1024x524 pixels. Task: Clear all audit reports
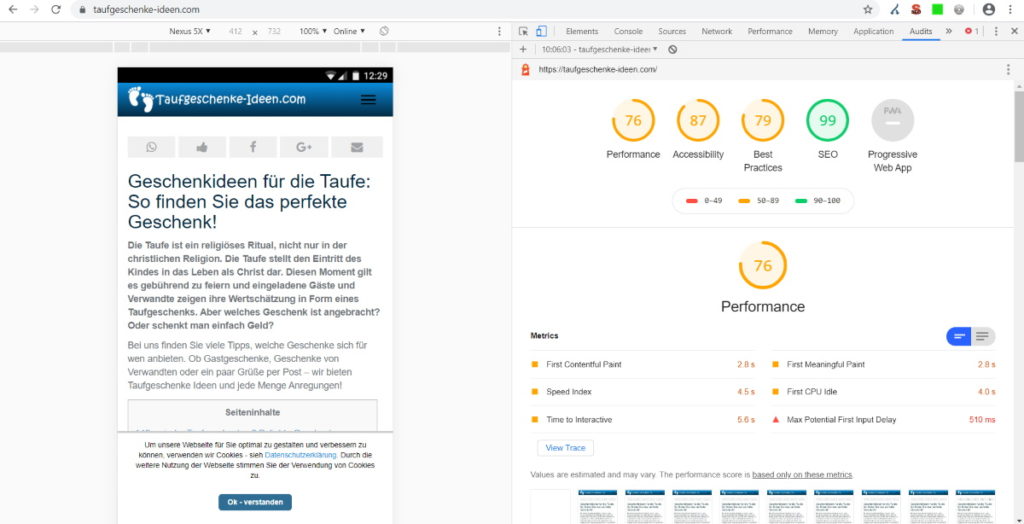tap(673, 50)
